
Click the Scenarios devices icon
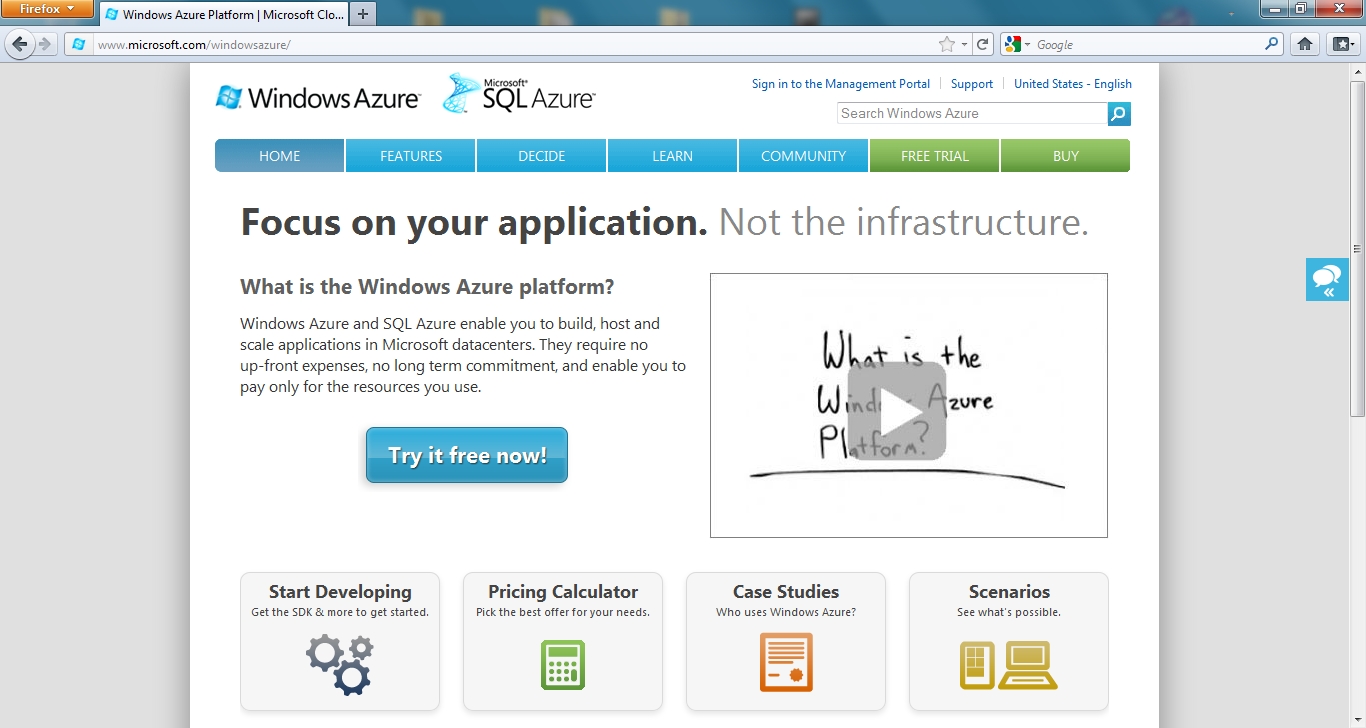pos(1008,665)
